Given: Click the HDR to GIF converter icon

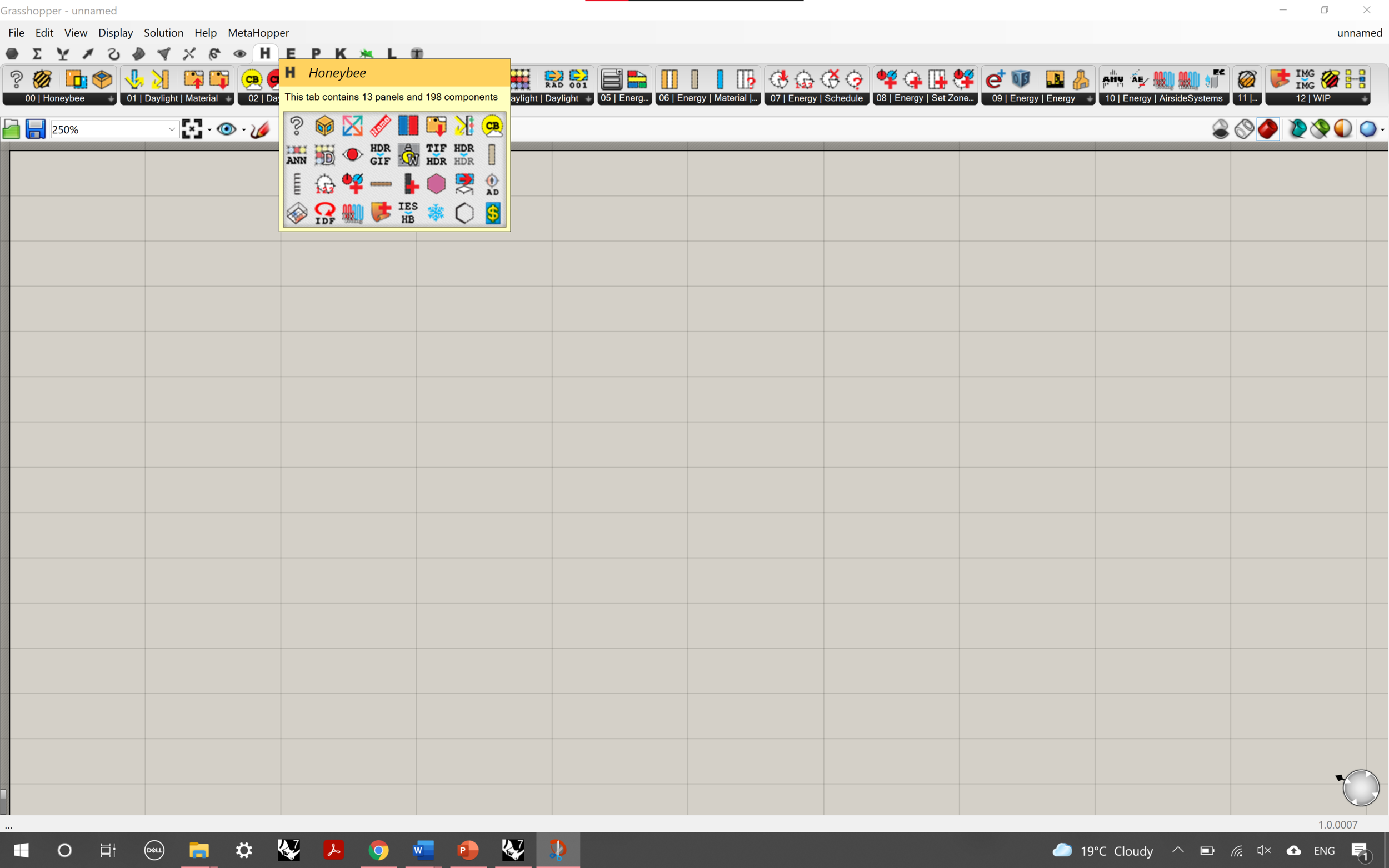Looking at the screenshot, I should (380, 154).
